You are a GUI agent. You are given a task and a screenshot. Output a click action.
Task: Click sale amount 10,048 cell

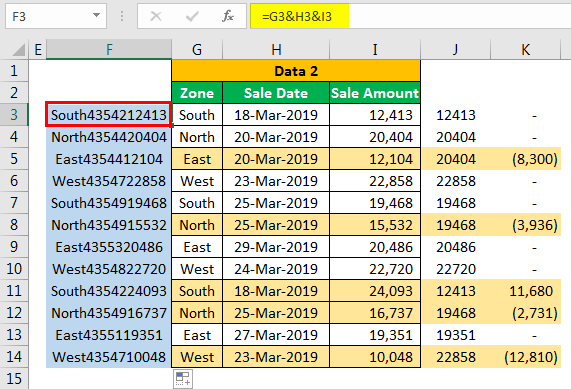(375, 357)
